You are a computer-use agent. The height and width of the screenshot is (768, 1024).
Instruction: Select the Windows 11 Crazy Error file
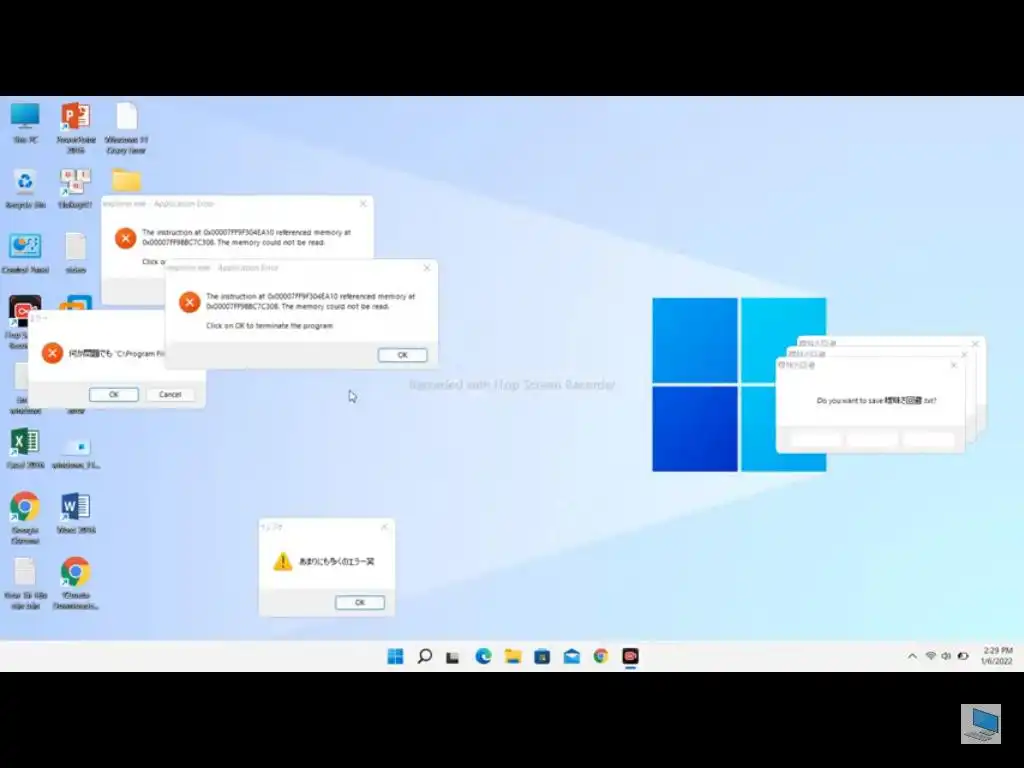(126, 127)
